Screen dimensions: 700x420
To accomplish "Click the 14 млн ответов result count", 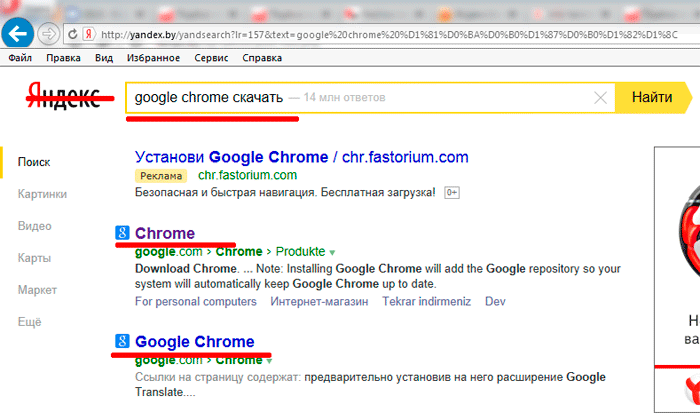I will tap(344, 97).
